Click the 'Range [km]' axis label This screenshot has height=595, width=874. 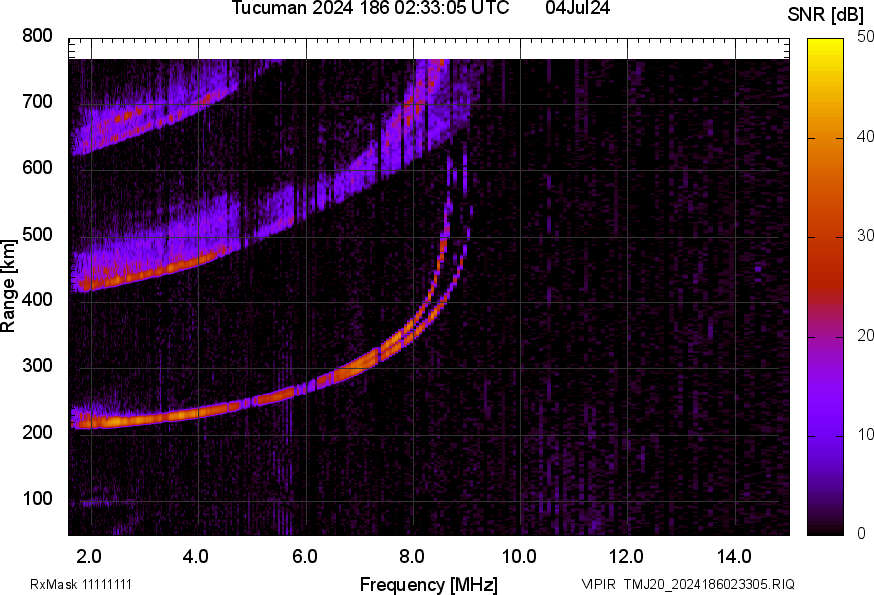[x=8, y=286]
